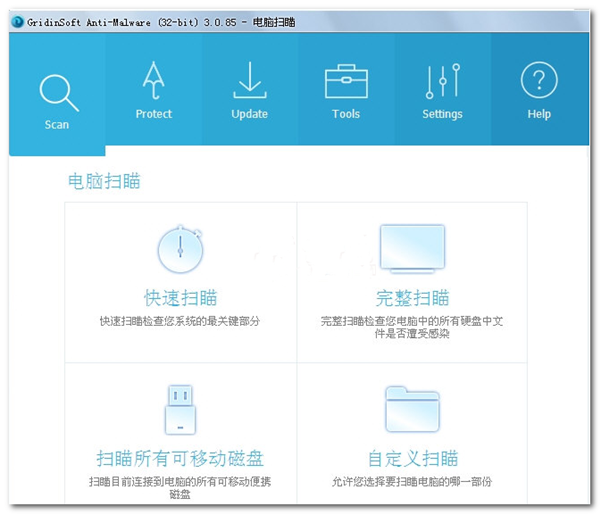Open the Scan tab magnifier icon
600x514 pixels.
[58, 91]
